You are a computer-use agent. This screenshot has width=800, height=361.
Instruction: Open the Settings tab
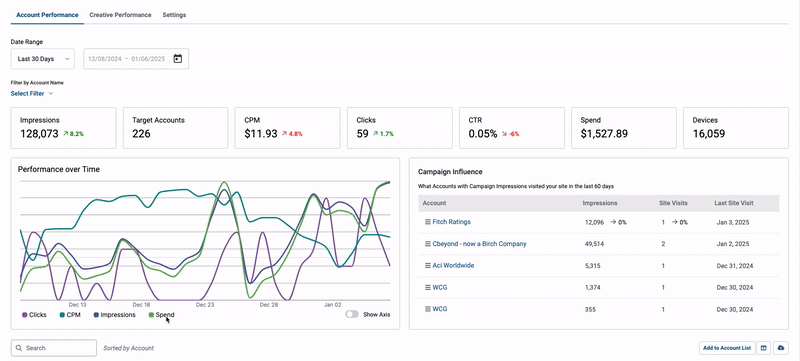pos(174,15)
